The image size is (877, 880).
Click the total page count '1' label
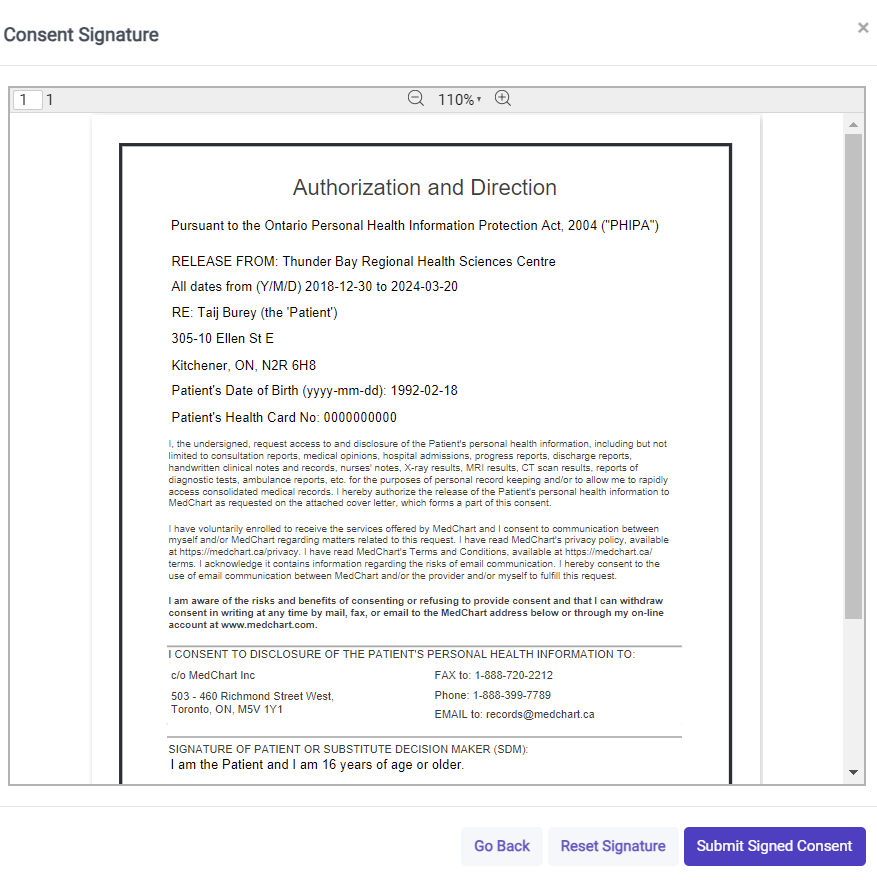tap(49, 100)
